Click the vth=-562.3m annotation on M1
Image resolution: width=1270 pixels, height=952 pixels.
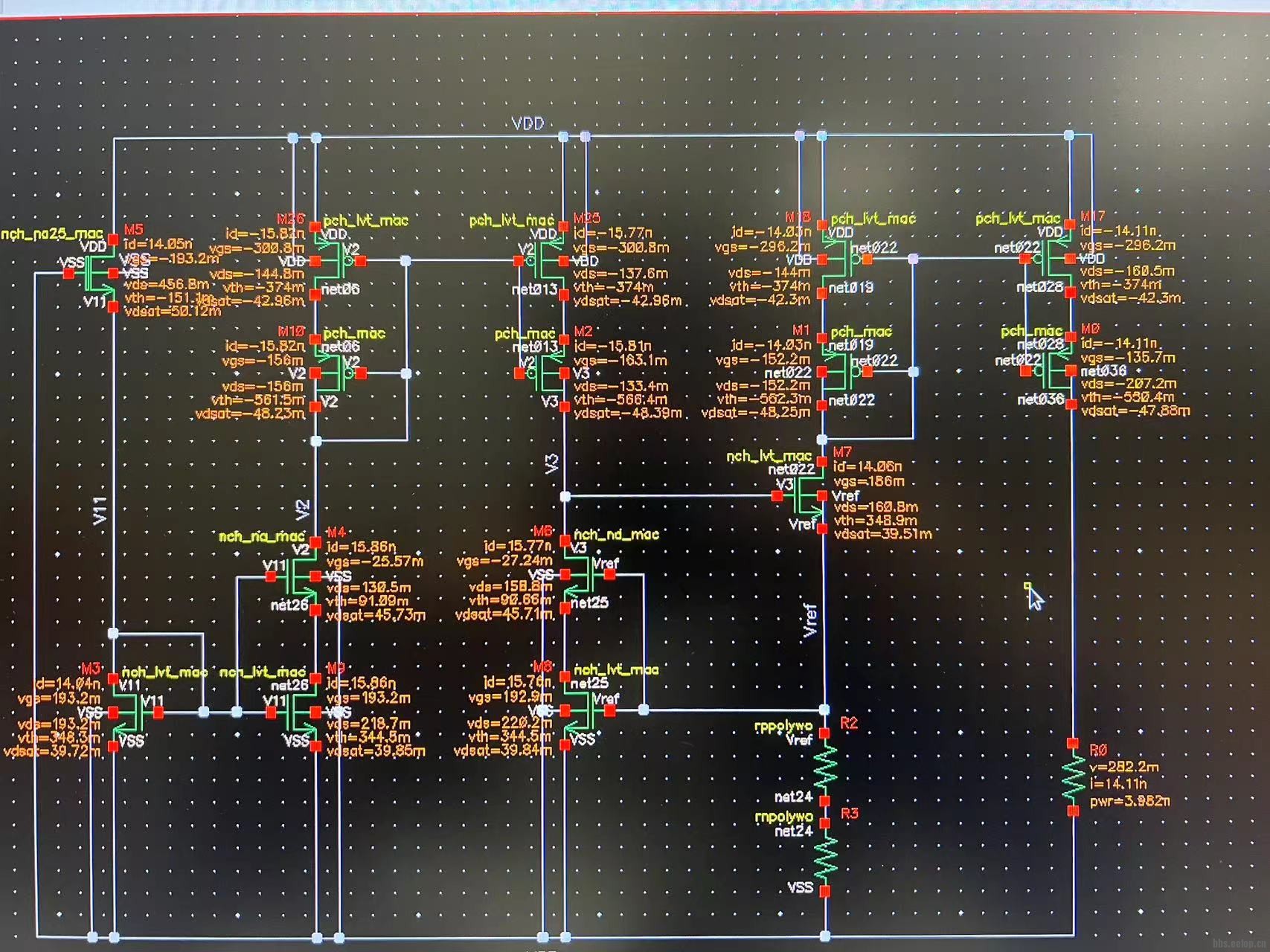763,399
